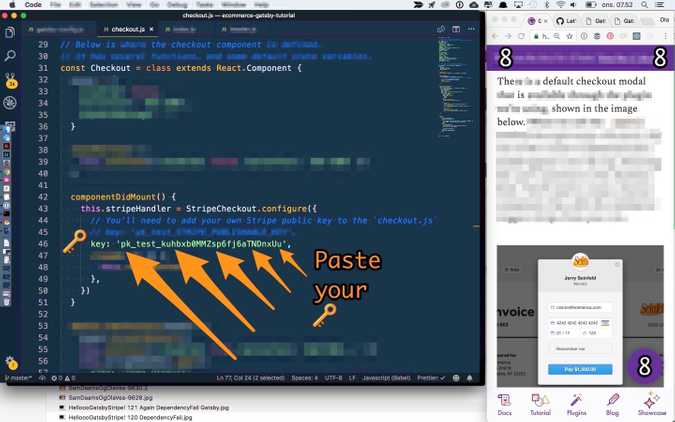Viewport: 675px width, 422px height.
Task: Open the Docs link in Gatsby nav
Action: 505,404
